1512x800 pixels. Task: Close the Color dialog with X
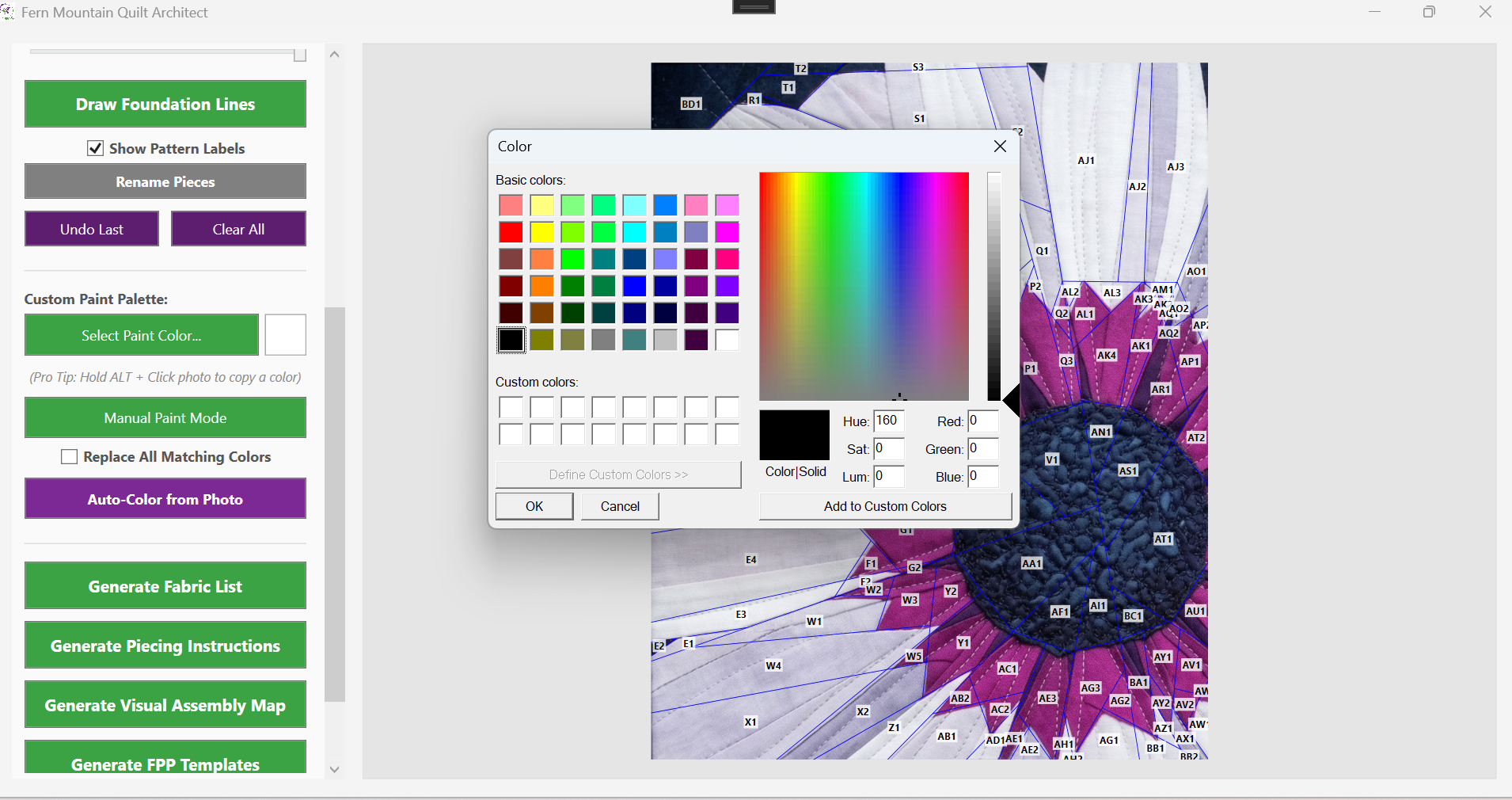point(1000,147)
